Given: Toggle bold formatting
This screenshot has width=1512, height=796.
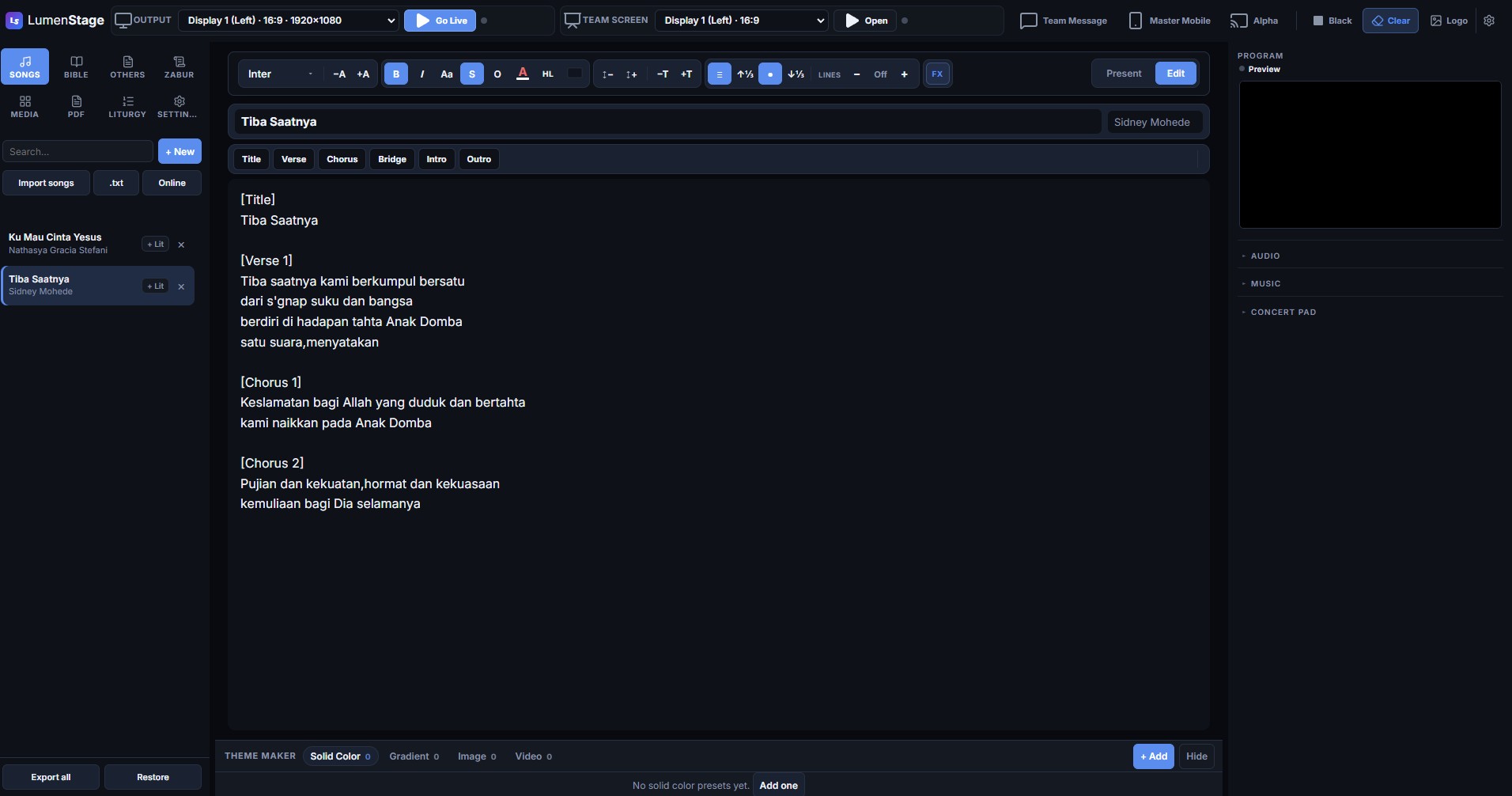Looking at the screenshot, I should (396, 74).
